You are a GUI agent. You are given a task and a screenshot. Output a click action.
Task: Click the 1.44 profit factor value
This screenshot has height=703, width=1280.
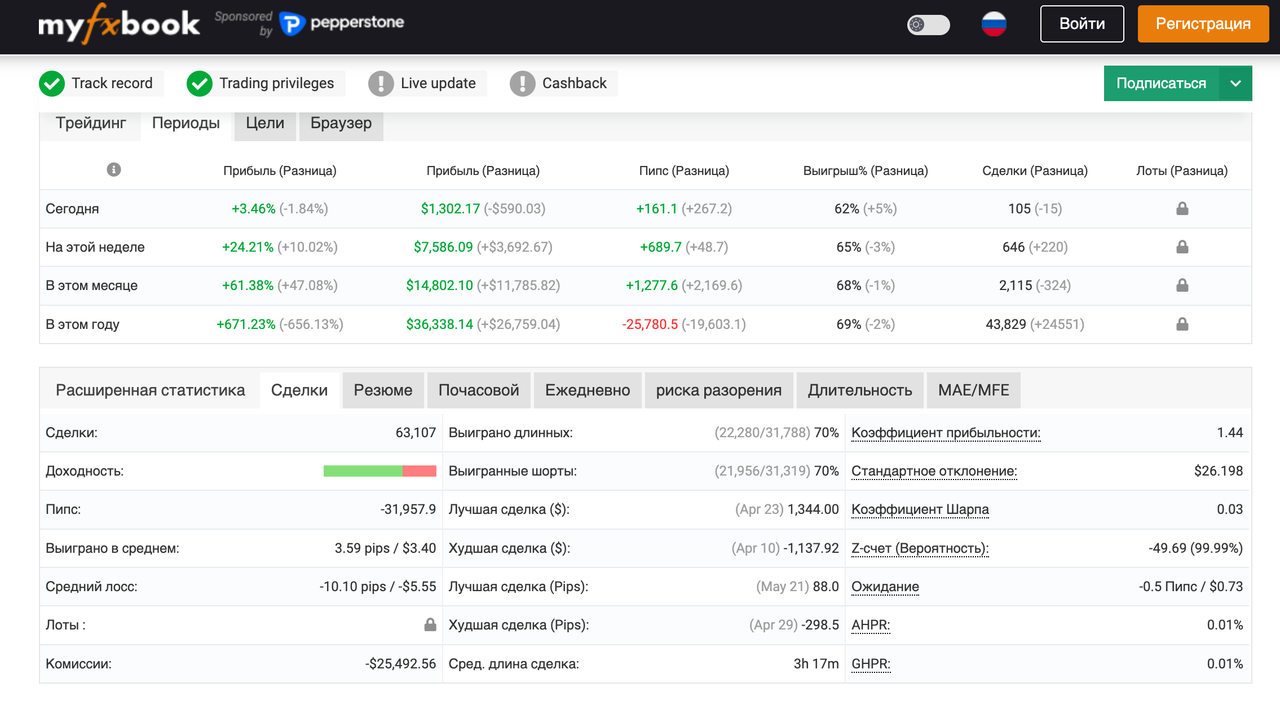1230,433
